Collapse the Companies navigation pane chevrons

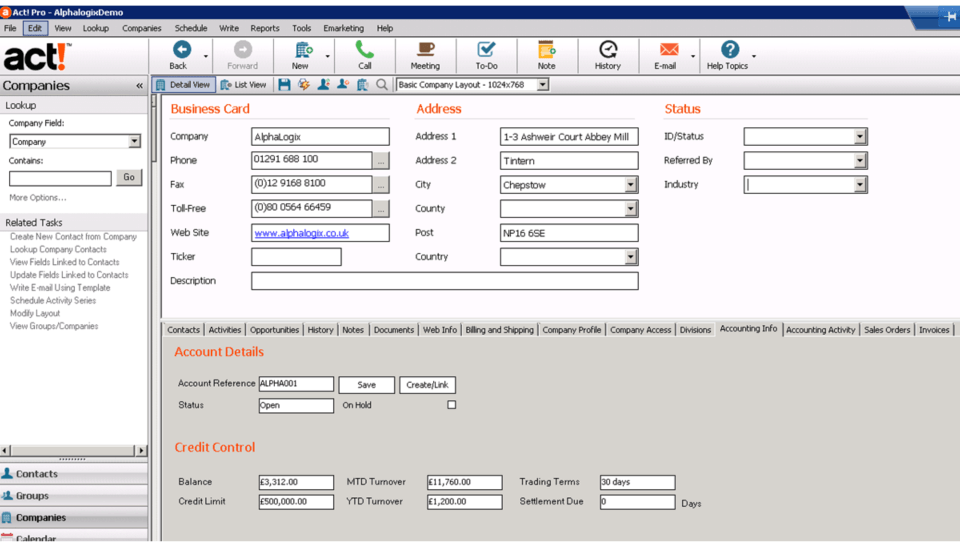140,86
